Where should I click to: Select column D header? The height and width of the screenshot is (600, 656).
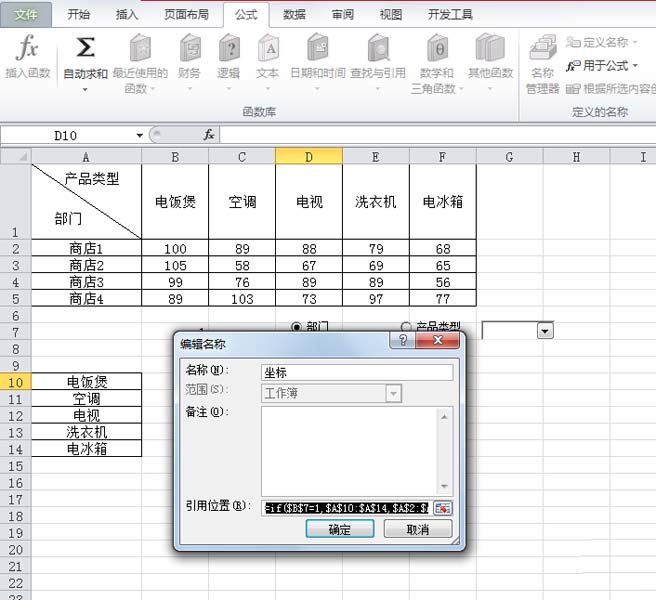pos(309,157)
